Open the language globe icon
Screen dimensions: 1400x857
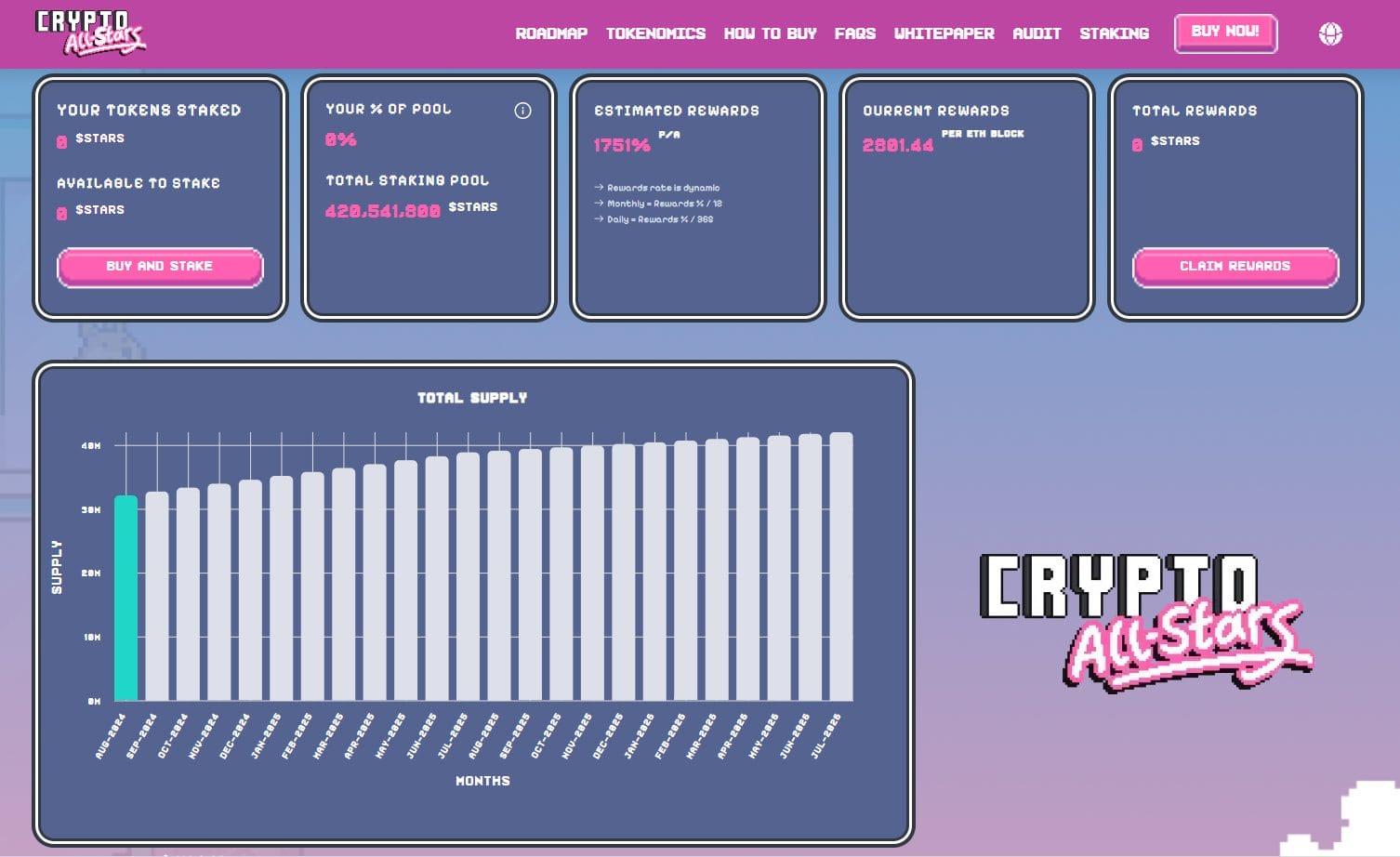pyautogui.click(x=1330, y=34)
